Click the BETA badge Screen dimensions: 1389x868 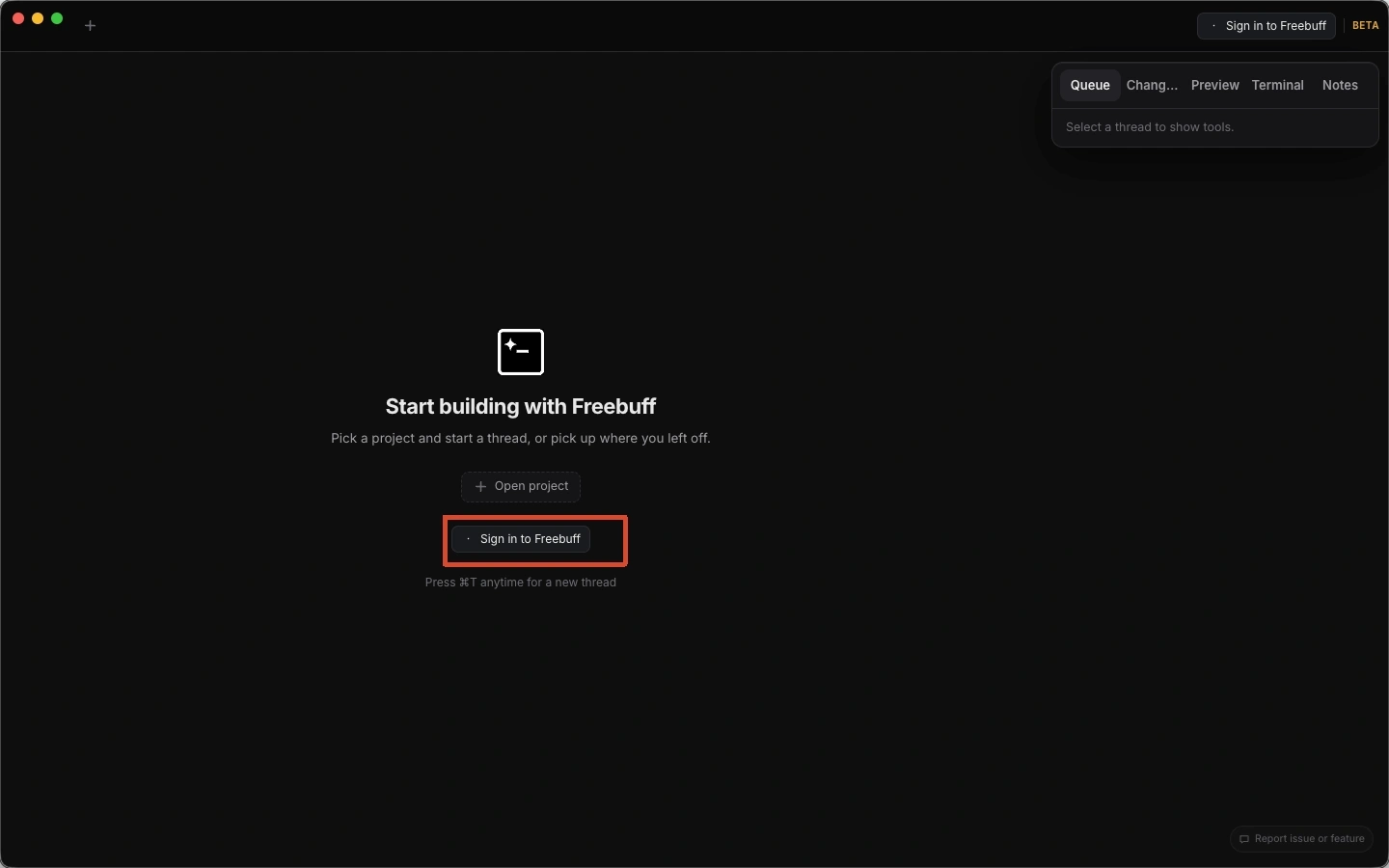point(1365,26)
